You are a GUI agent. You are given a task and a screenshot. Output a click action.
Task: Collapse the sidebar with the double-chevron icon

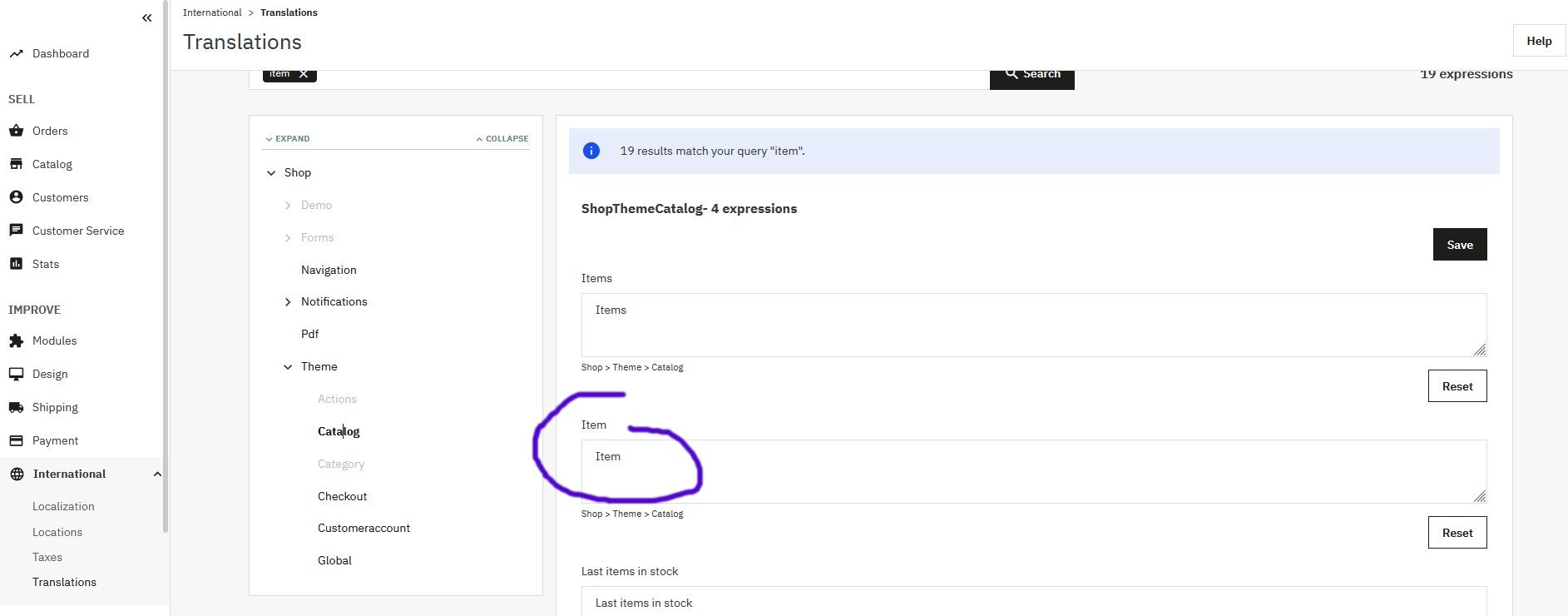coord(147,17)
